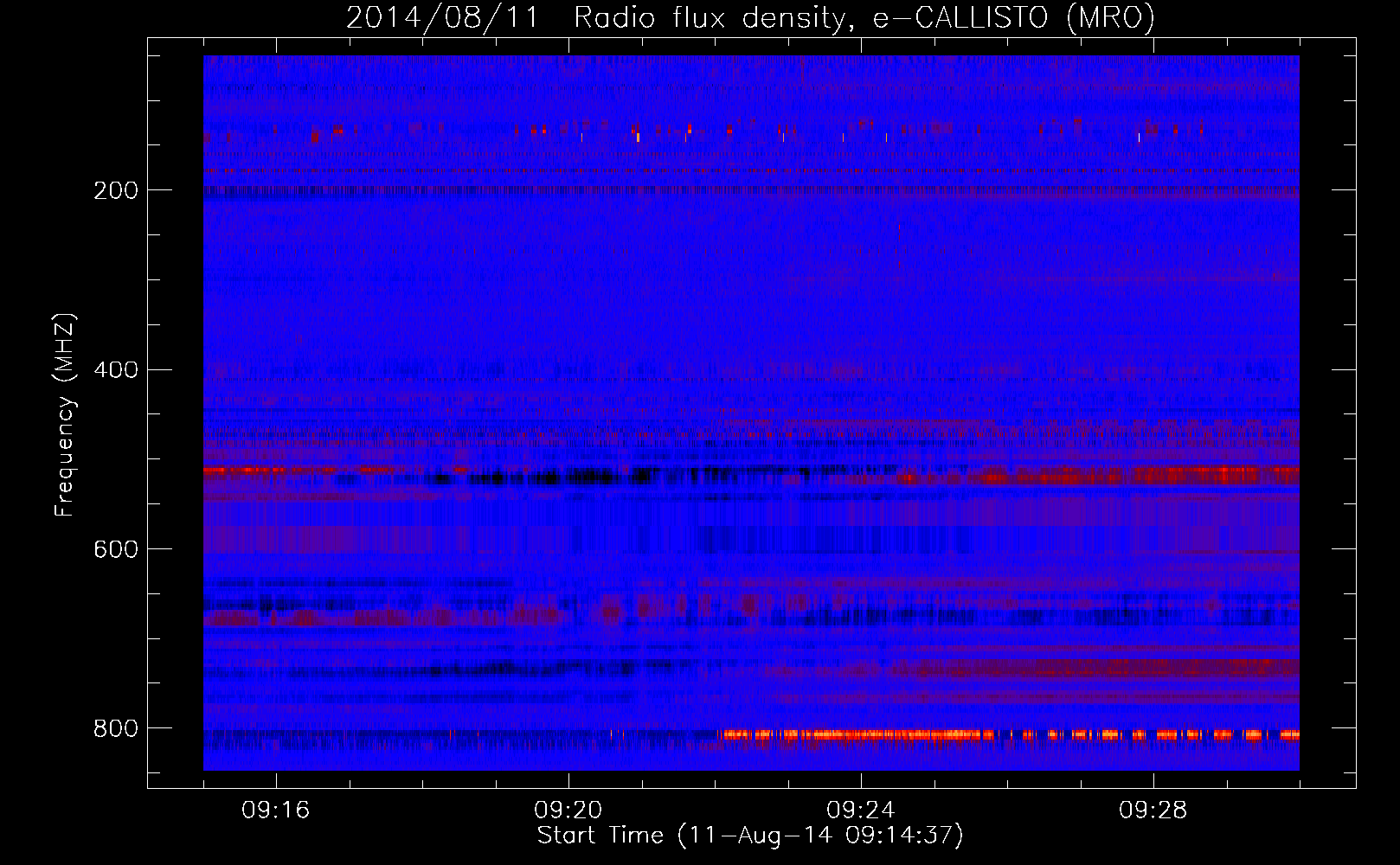Click the 400 frequency tick label
This screenshot has width=1400, height=865.
[x=116, y=370]
